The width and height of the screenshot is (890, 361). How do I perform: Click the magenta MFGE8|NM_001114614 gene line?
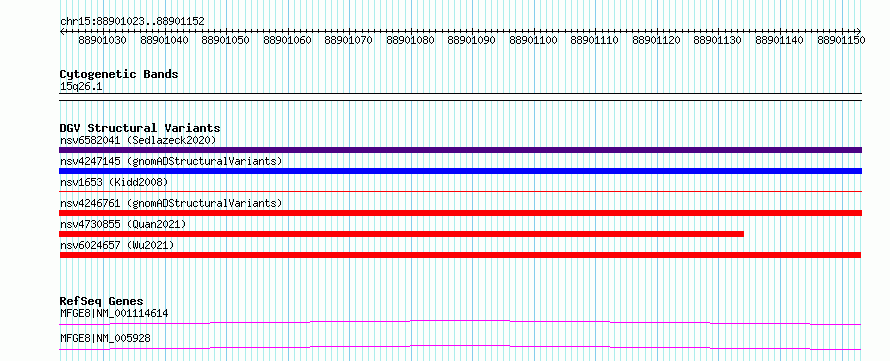coord(460,322)
